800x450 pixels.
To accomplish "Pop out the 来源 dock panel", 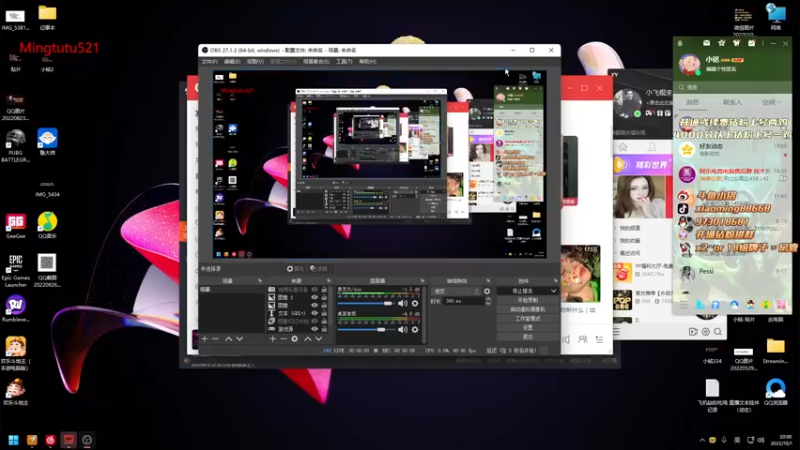I will coord(328,281).
